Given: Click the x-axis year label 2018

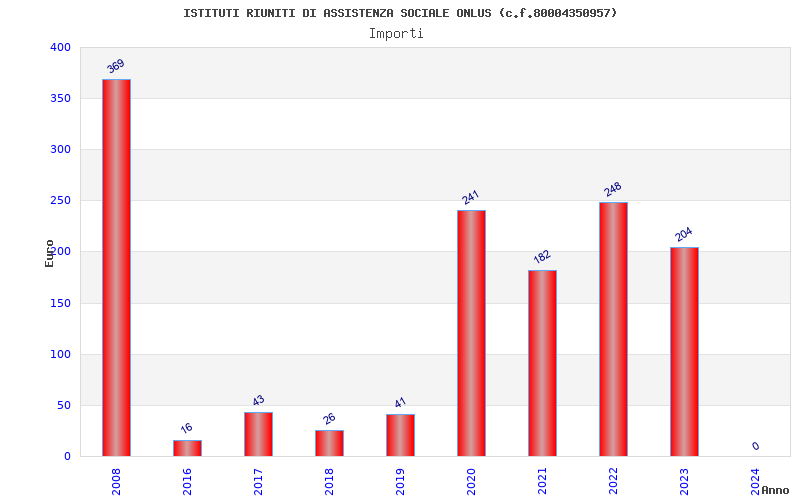Looking at the screenshot, I should (x=329, y=482).
